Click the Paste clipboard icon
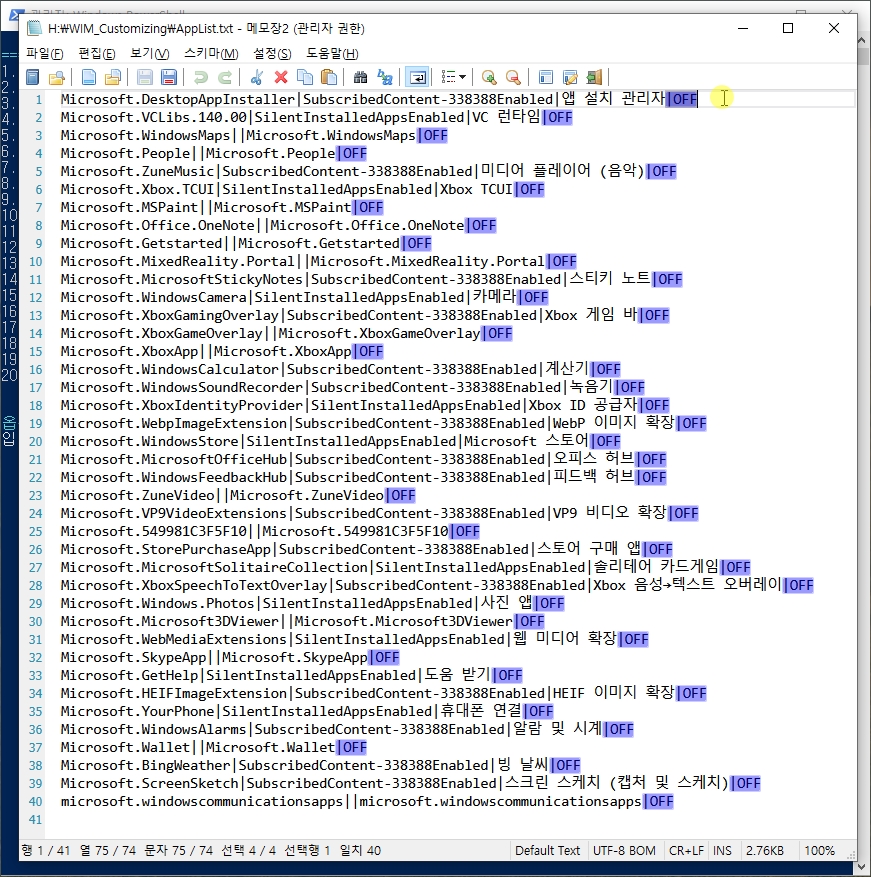This screenshot has height=877, width=871. pyautogui.click(x=329, y=77)
